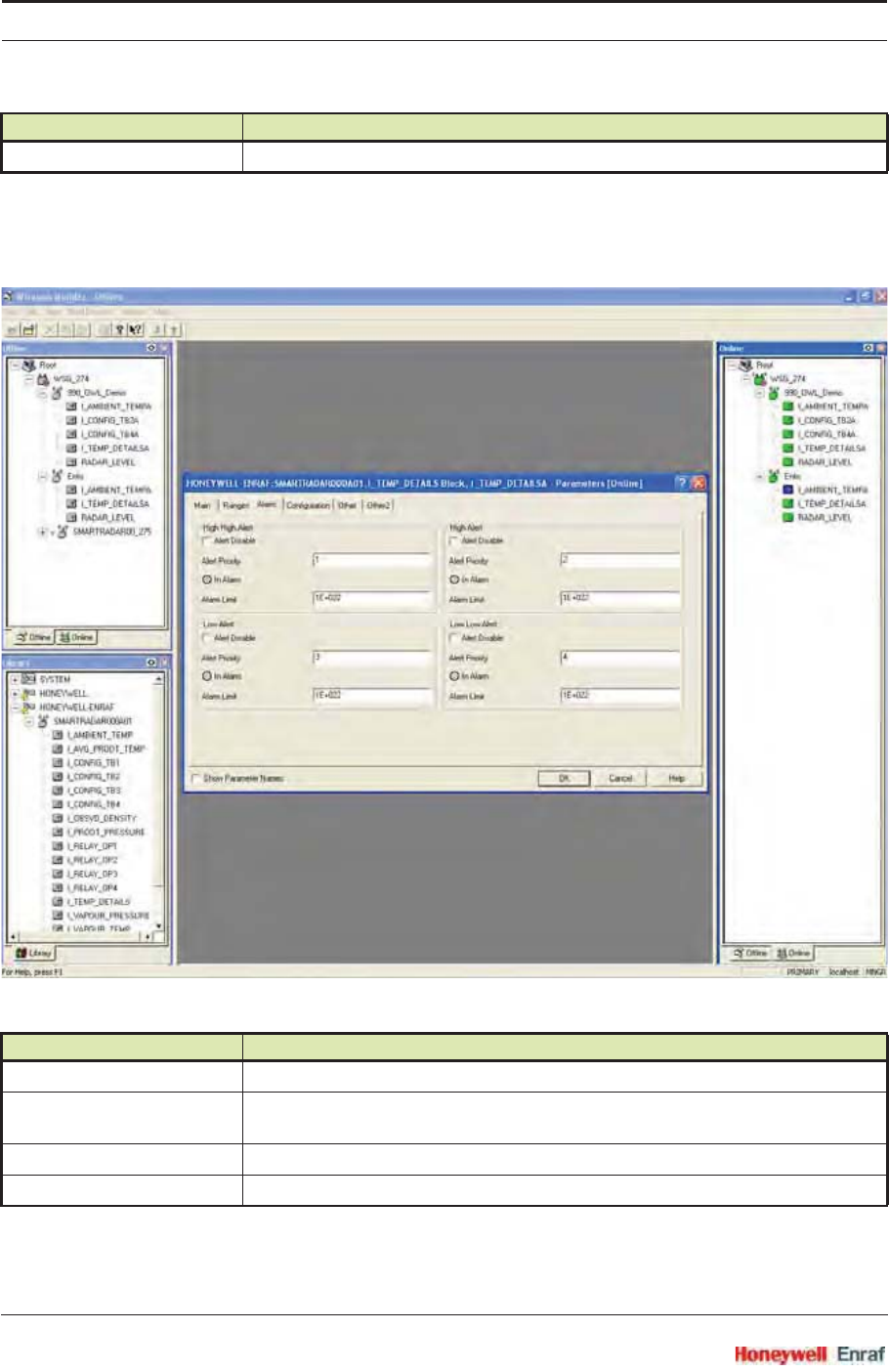Image resolution: width=889 pixels, height=1372 pixels.
Task: Click the blue I_AMBIENT_TEMPA icon under Enks in the Online tree
Action: point(787,490)
